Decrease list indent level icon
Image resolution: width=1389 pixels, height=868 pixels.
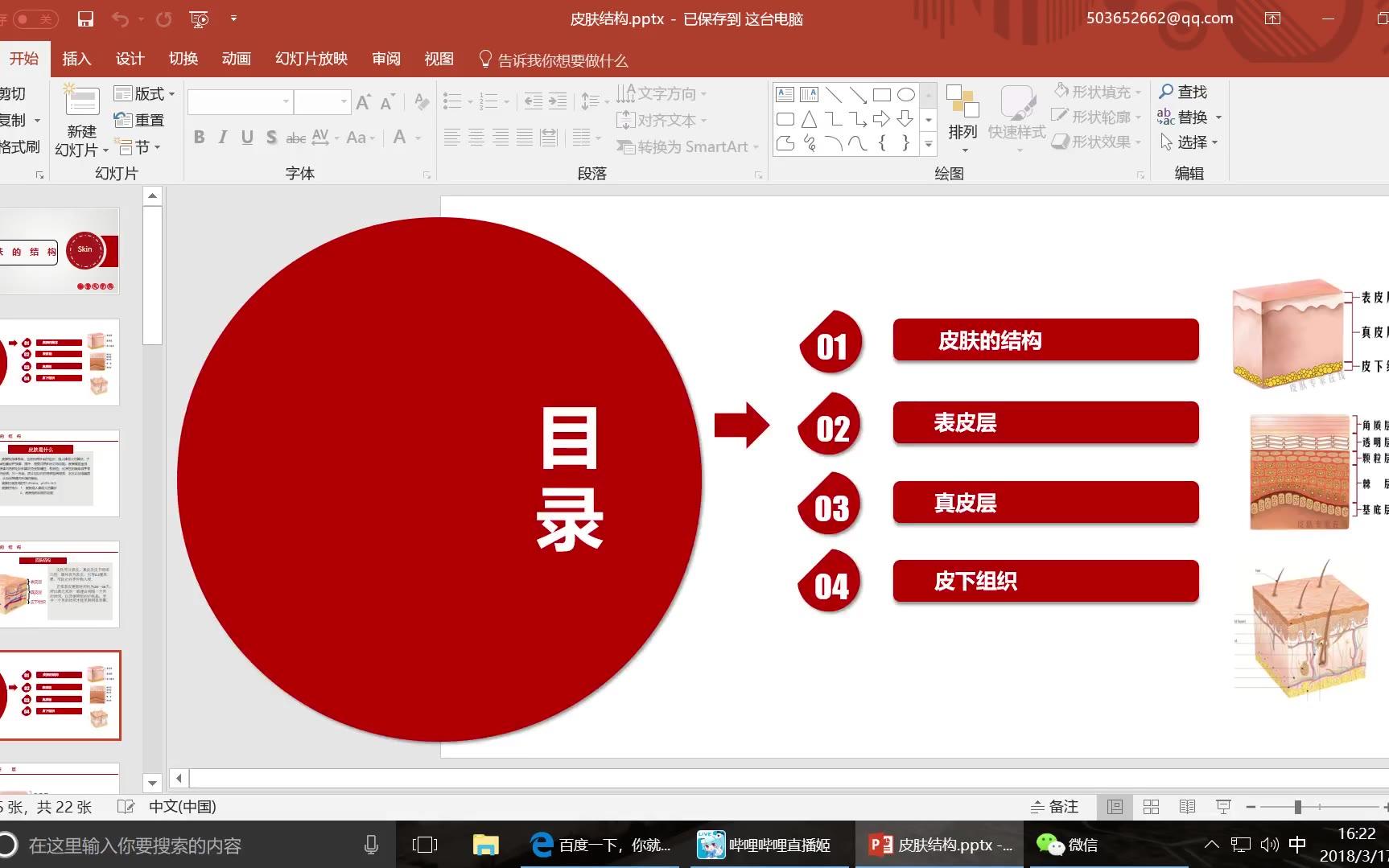(533, 101)
